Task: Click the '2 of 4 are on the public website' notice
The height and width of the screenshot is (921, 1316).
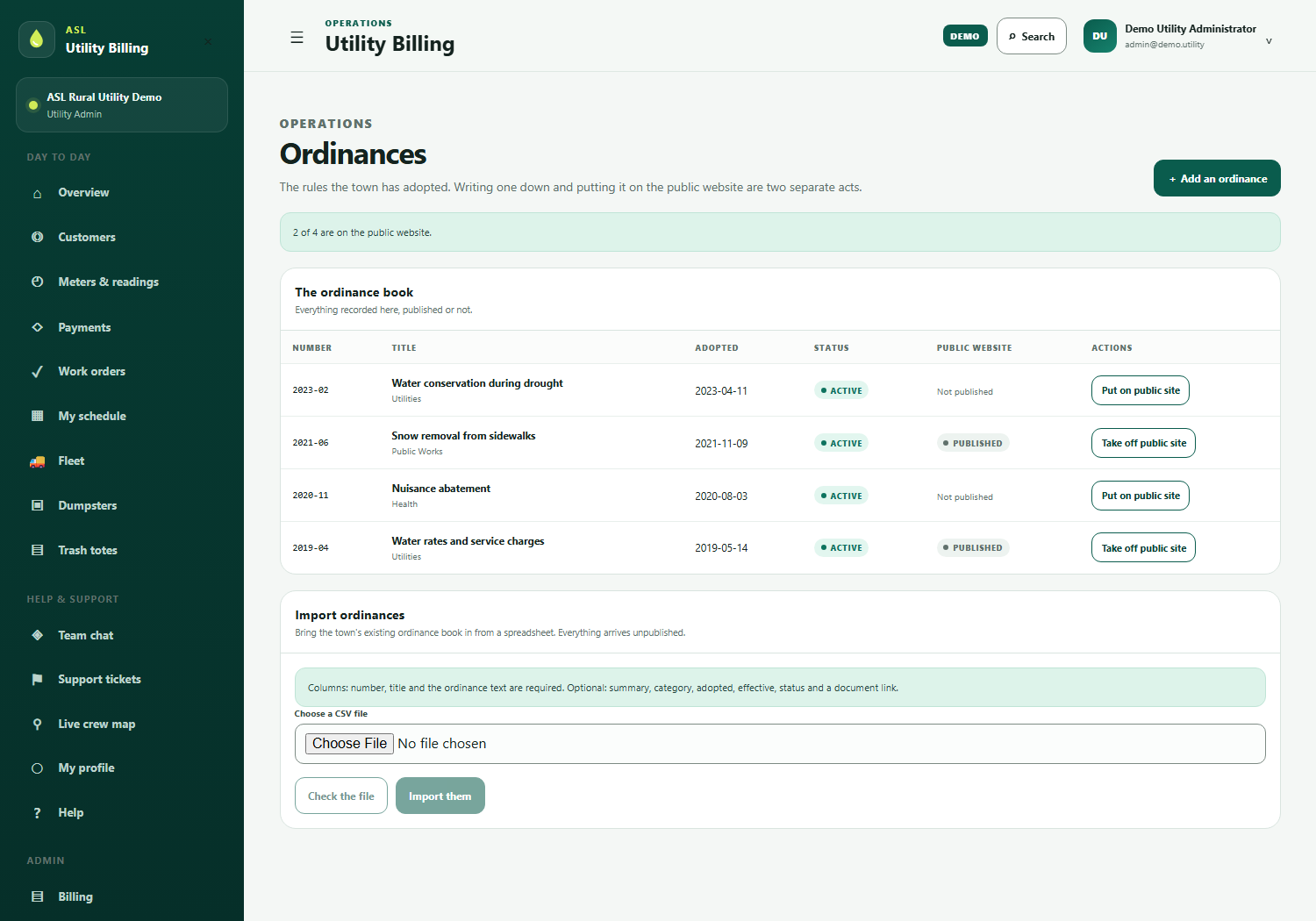Action: [x=780, y=232]
